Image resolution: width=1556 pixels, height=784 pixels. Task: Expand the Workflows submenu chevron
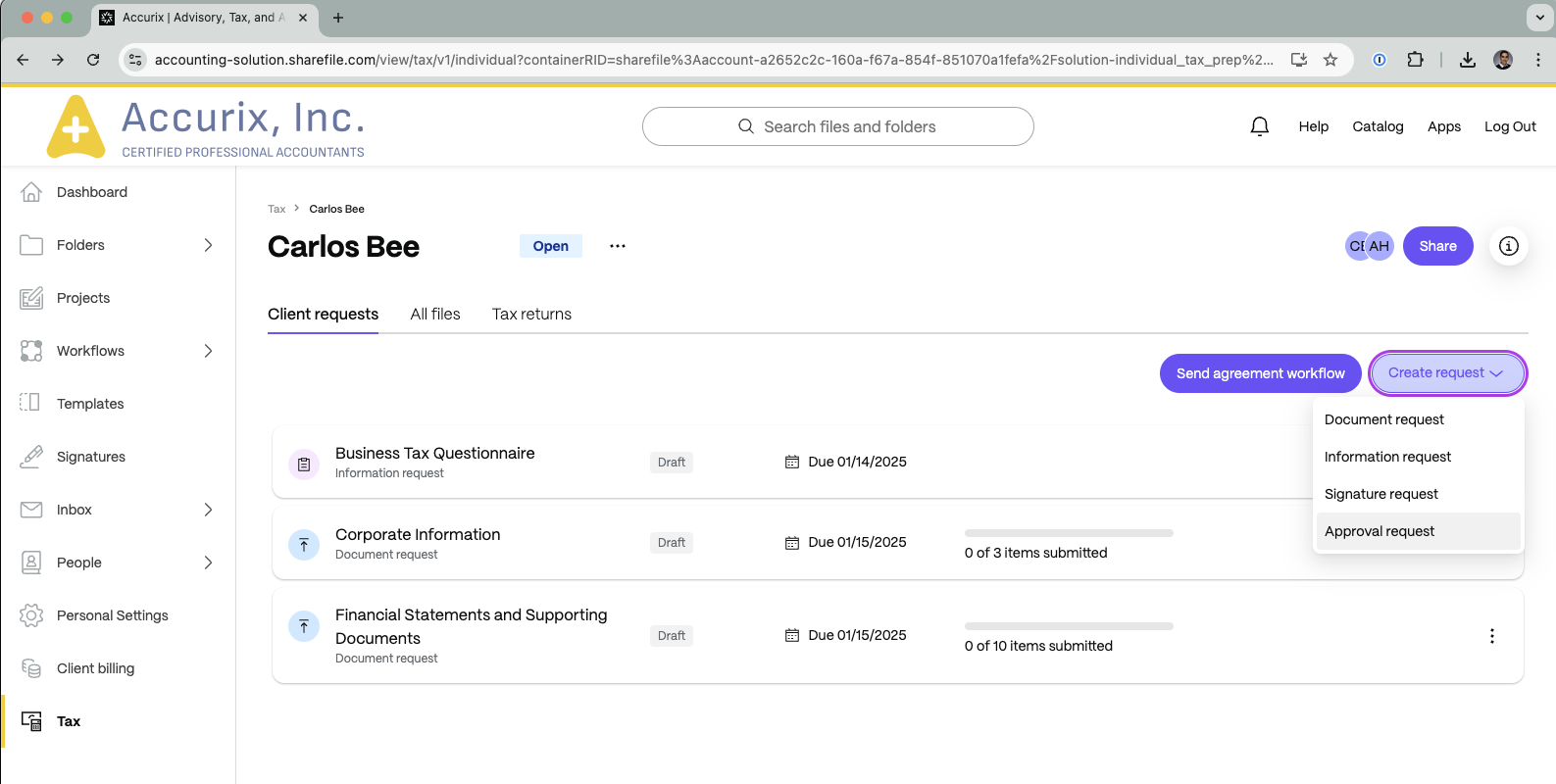208,351
